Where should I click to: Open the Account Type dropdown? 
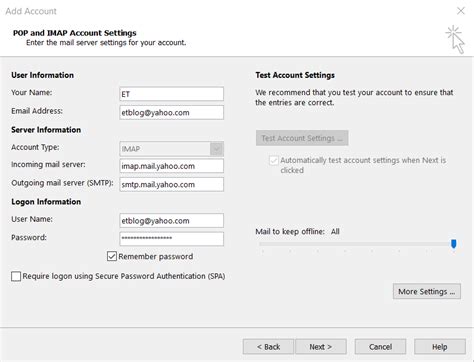pos(217,149)
